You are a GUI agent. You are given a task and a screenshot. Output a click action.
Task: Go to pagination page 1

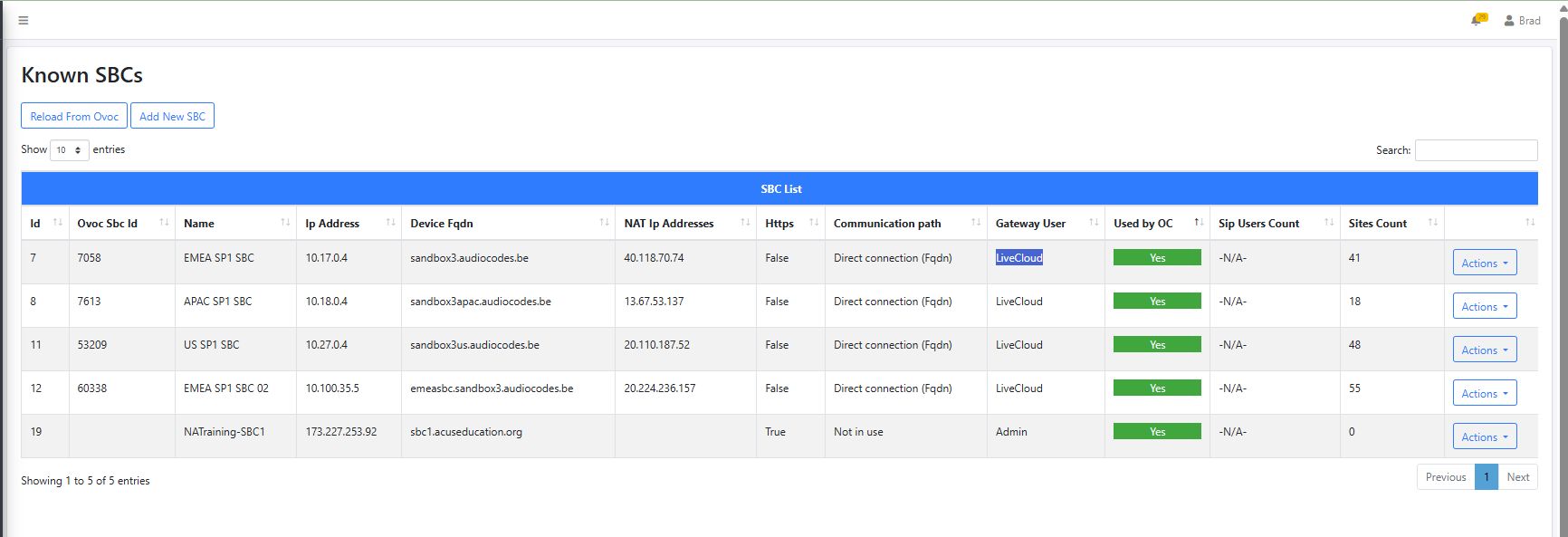pos(1486,477)
